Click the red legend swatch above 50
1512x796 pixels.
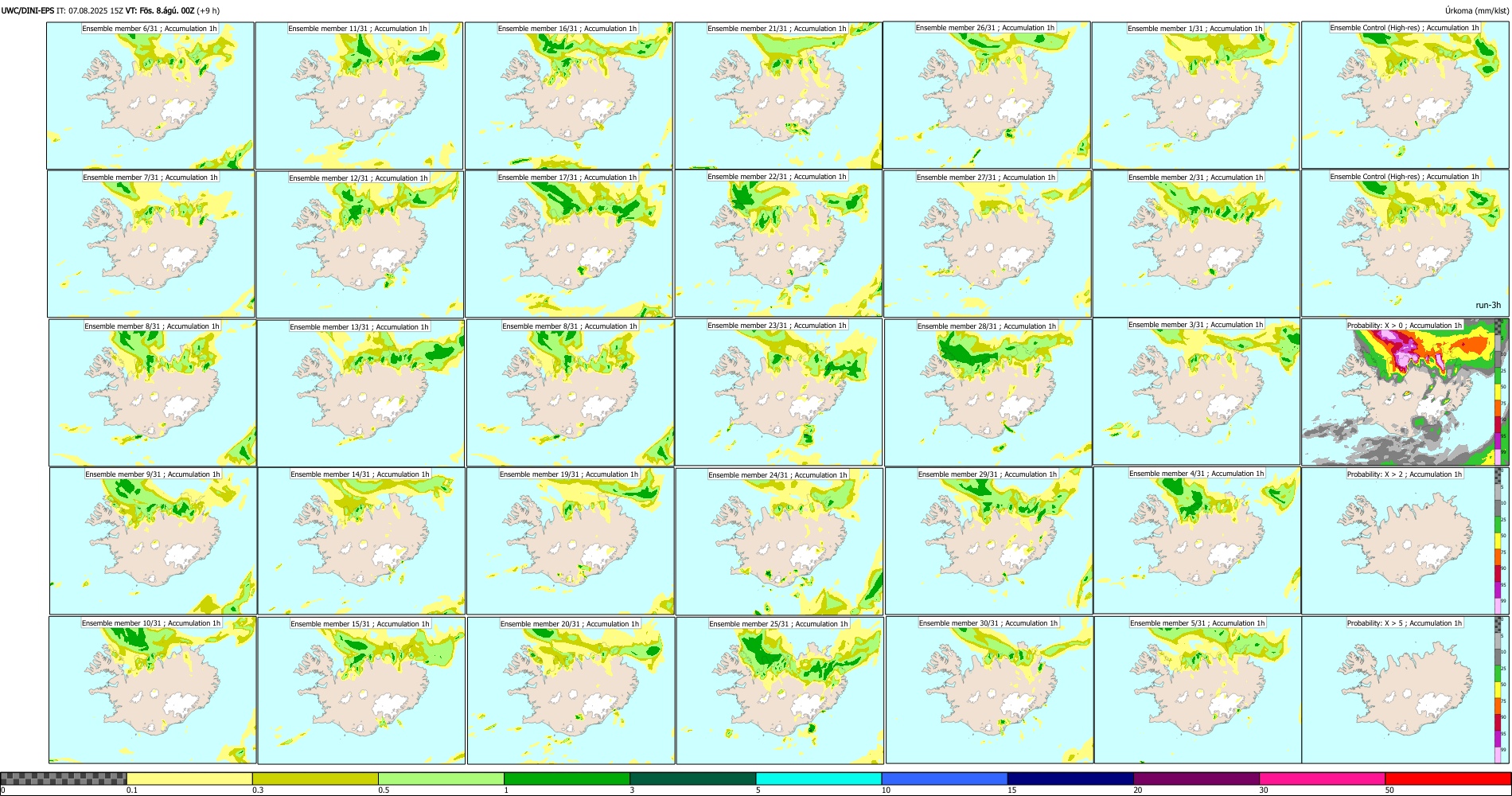1448,778
